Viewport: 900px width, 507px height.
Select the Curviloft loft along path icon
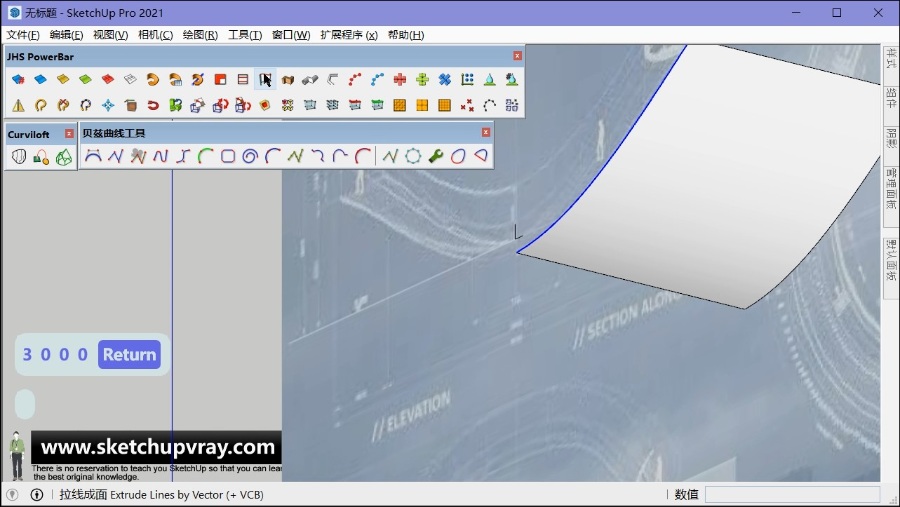pos(41,156)
